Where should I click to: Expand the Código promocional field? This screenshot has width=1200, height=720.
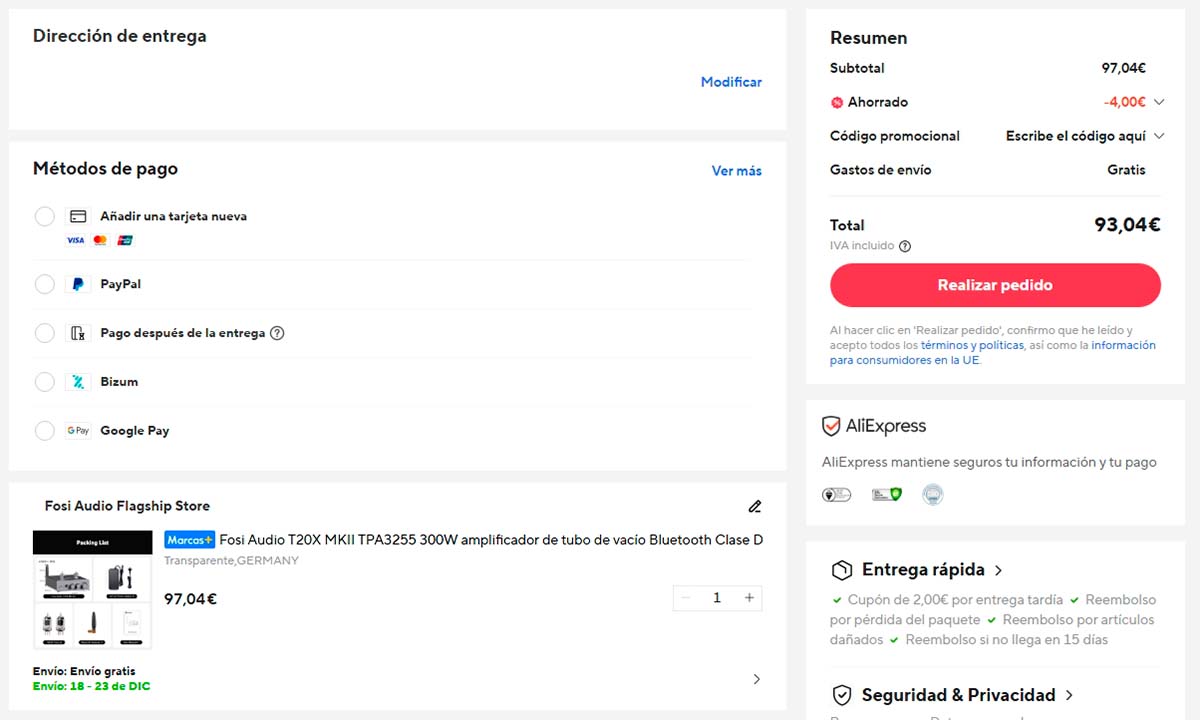(x=1159, y=136)
